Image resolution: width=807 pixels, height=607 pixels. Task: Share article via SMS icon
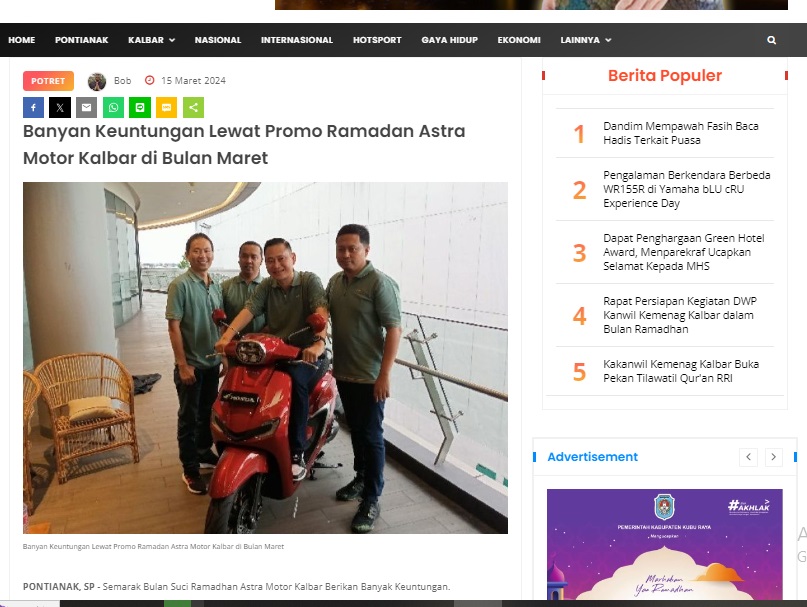(x=167, y=108)
